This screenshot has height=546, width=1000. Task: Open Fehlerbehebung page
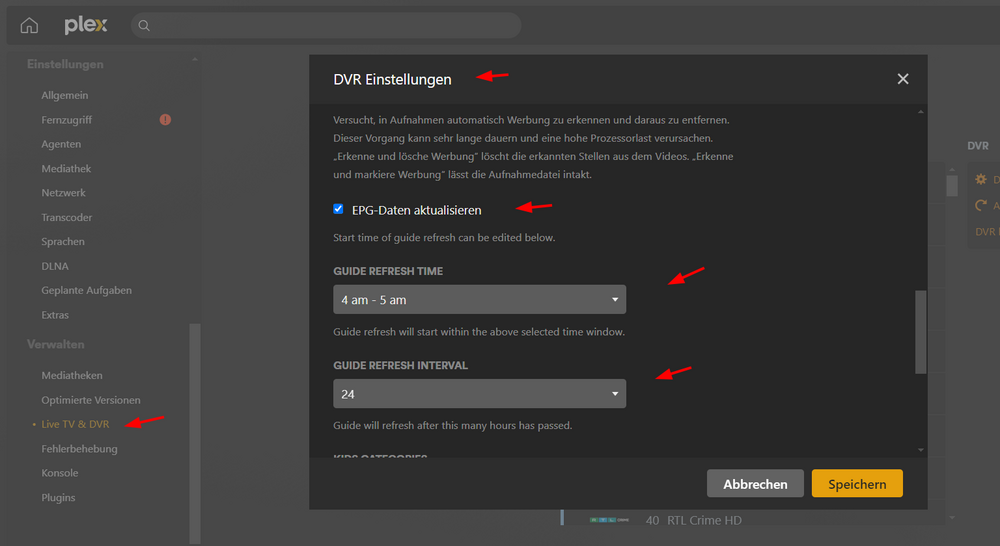[x=80, y=449]
